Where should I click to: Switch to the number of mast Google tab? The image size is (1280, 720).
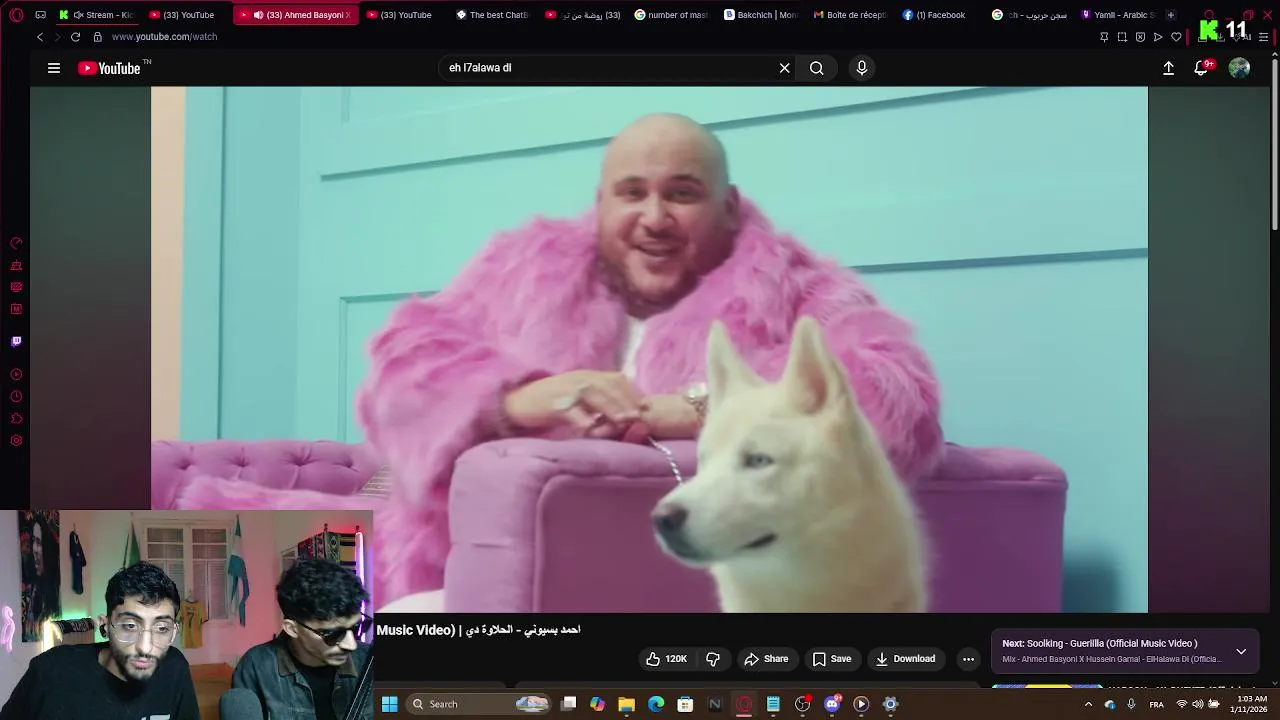click(x=672, y=15)
